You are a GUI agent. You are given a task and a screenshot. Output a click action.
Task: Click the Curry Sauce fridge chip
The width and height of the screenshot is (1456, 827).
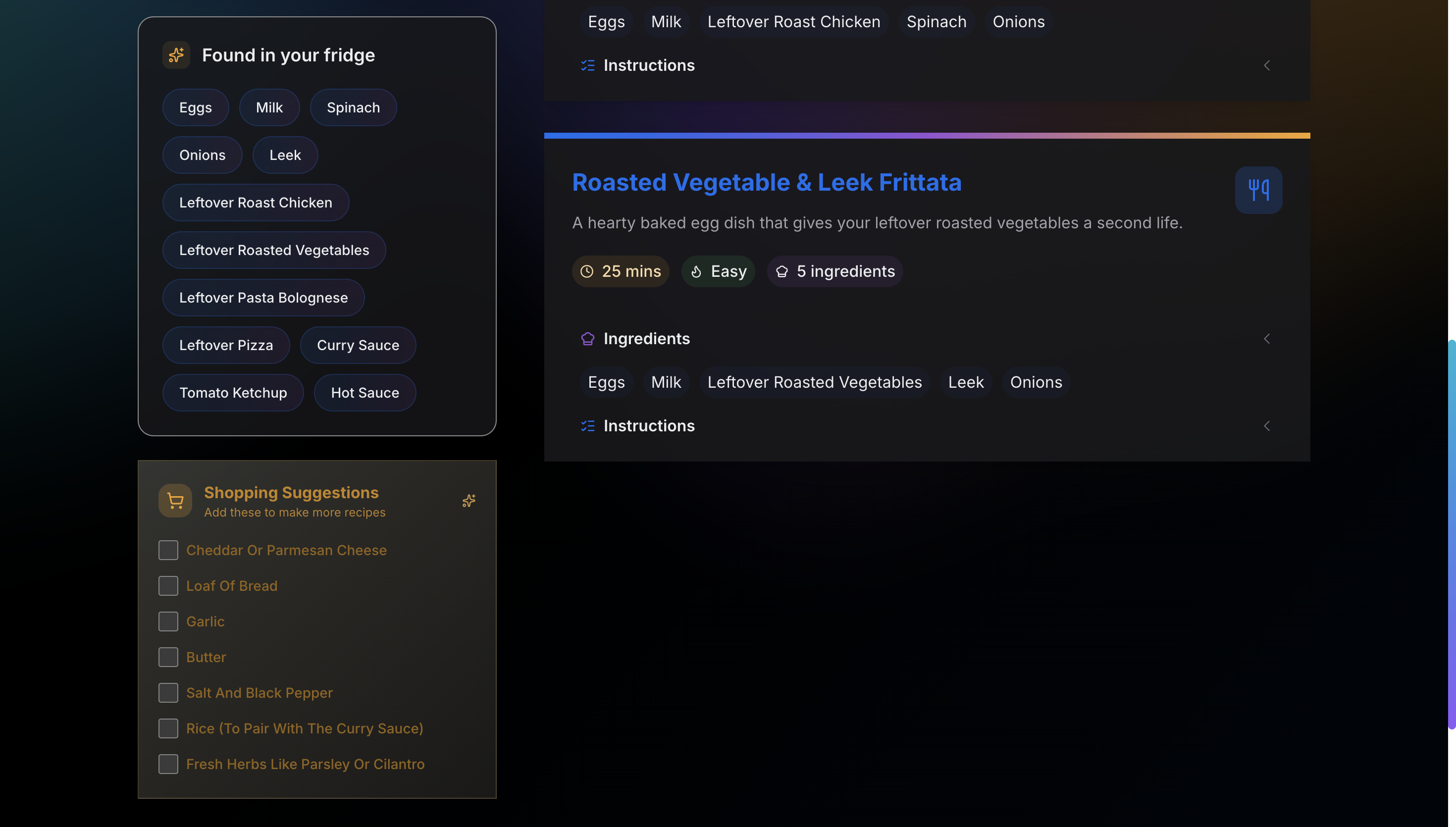[358, 345]
